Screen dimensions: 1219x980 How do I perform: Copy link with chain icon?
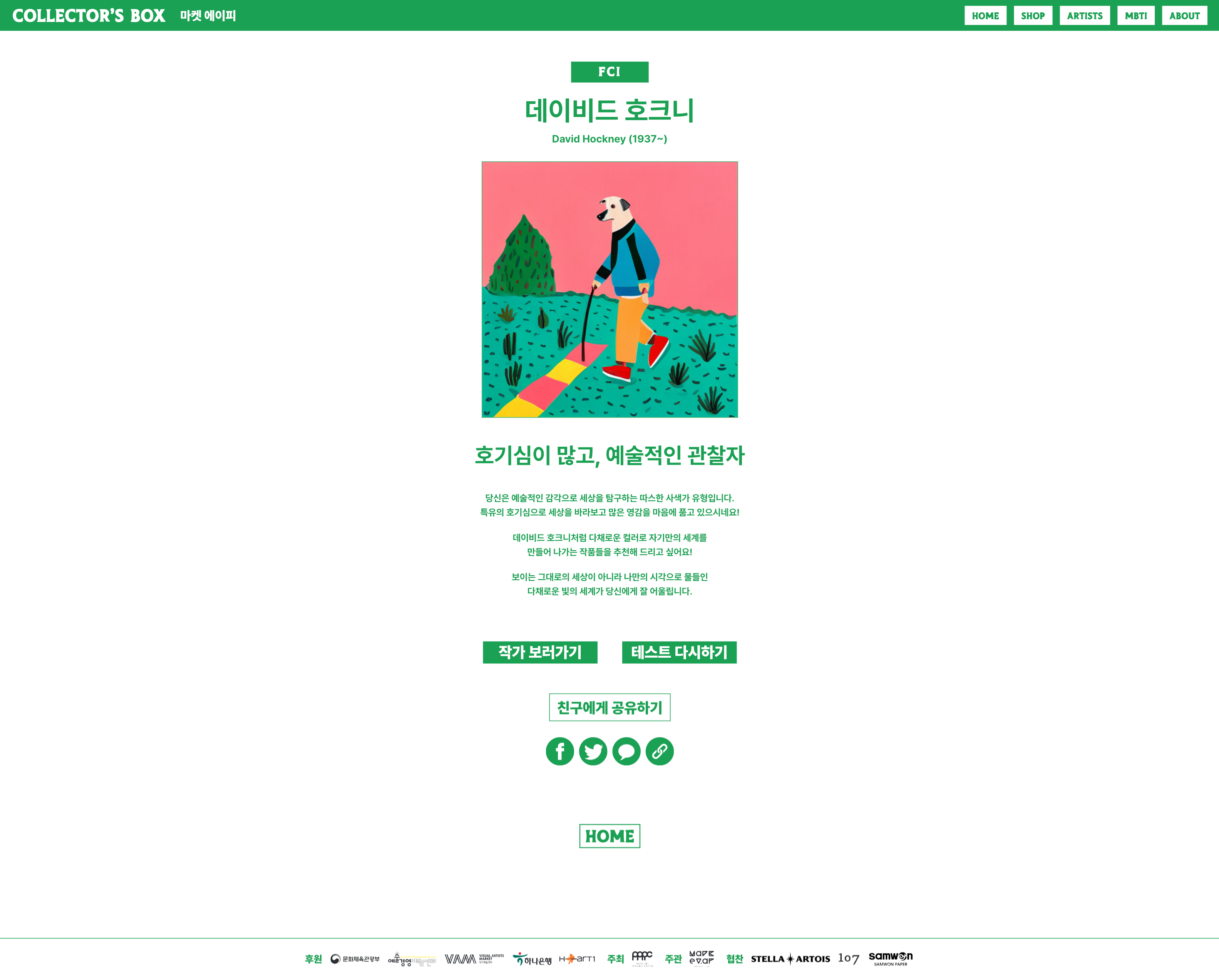(660, 751)
